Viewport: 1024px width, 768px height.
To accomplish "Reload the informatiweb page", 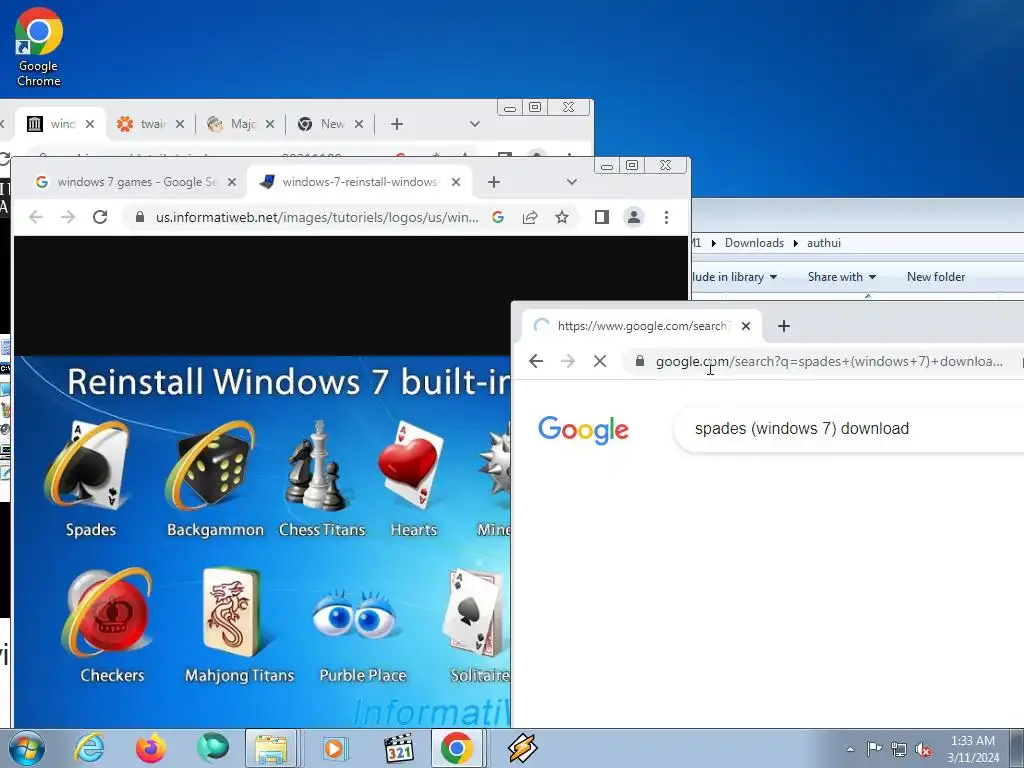I will pyautogui.click(x=100, y=217).
